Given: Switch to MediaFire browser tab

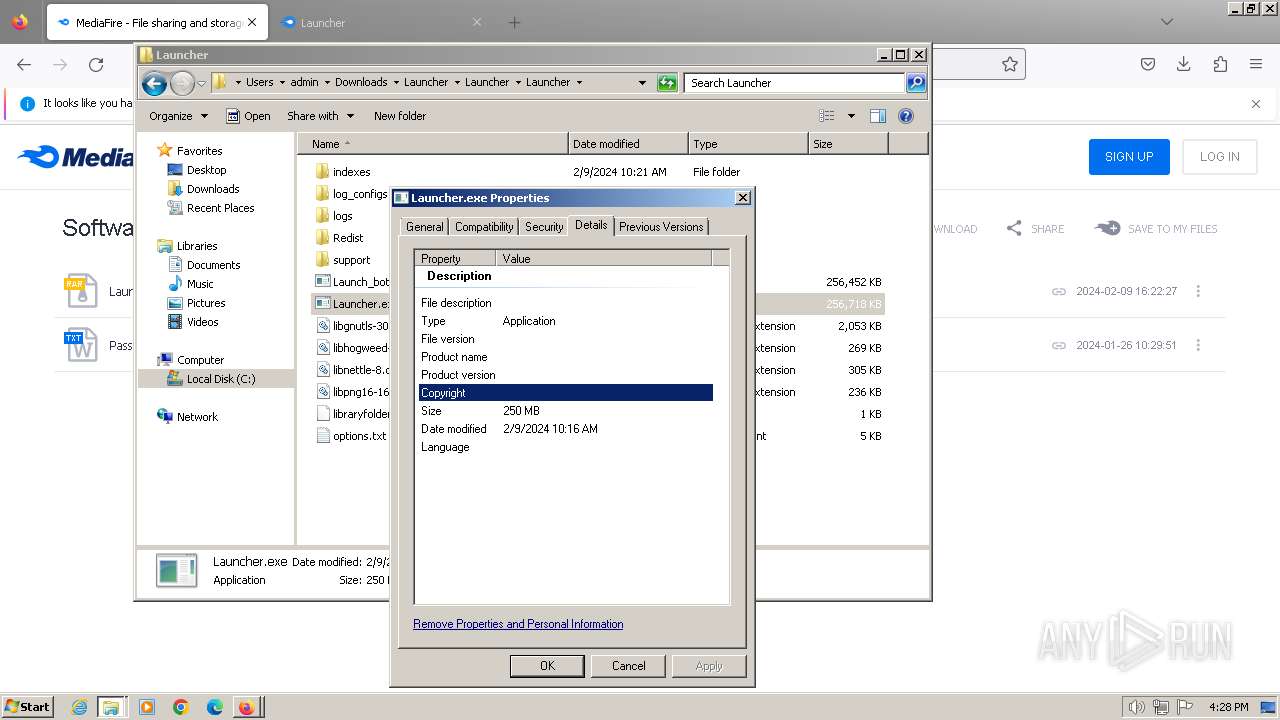Looking at the screenshot, I should coord(157,22).
